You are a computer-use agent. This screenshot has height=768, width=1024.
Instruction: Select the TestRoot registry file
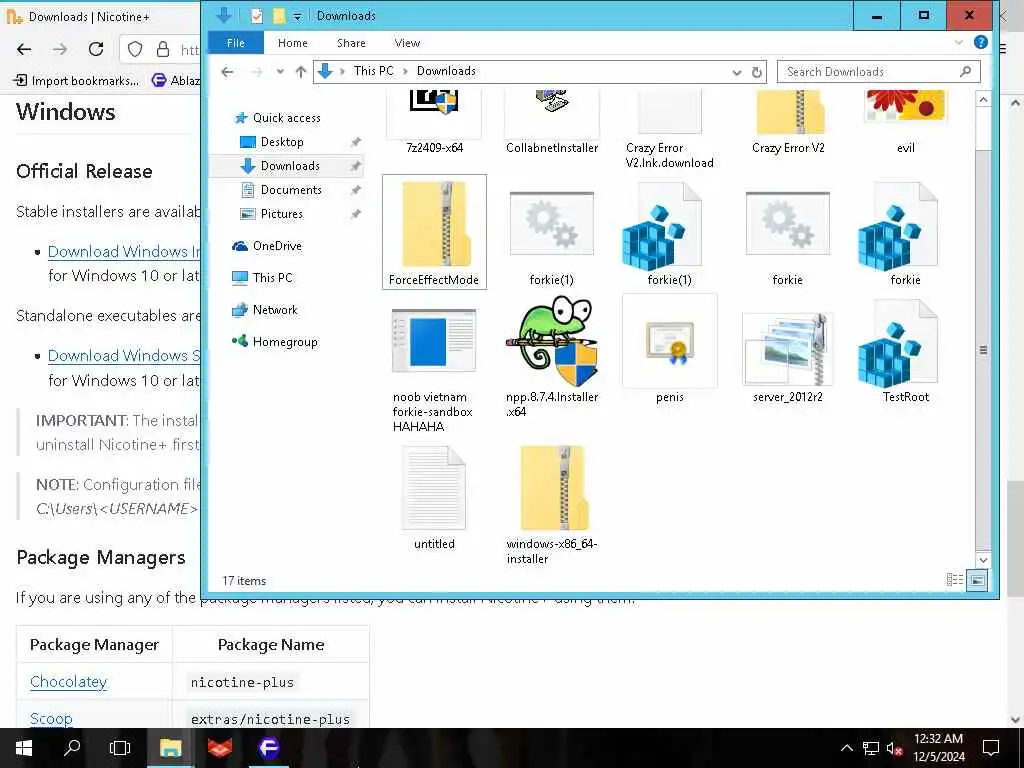(905, 353)
